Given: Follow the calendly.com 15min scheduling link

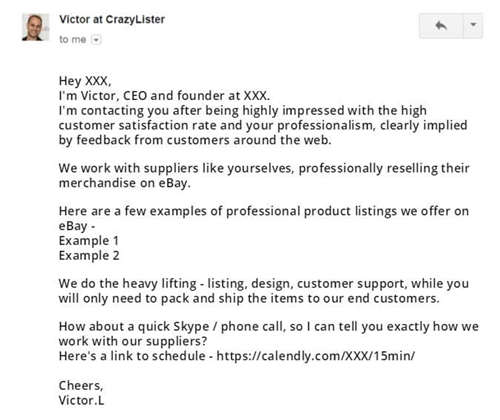Looking at the screenshot, I should pos(316,356).
